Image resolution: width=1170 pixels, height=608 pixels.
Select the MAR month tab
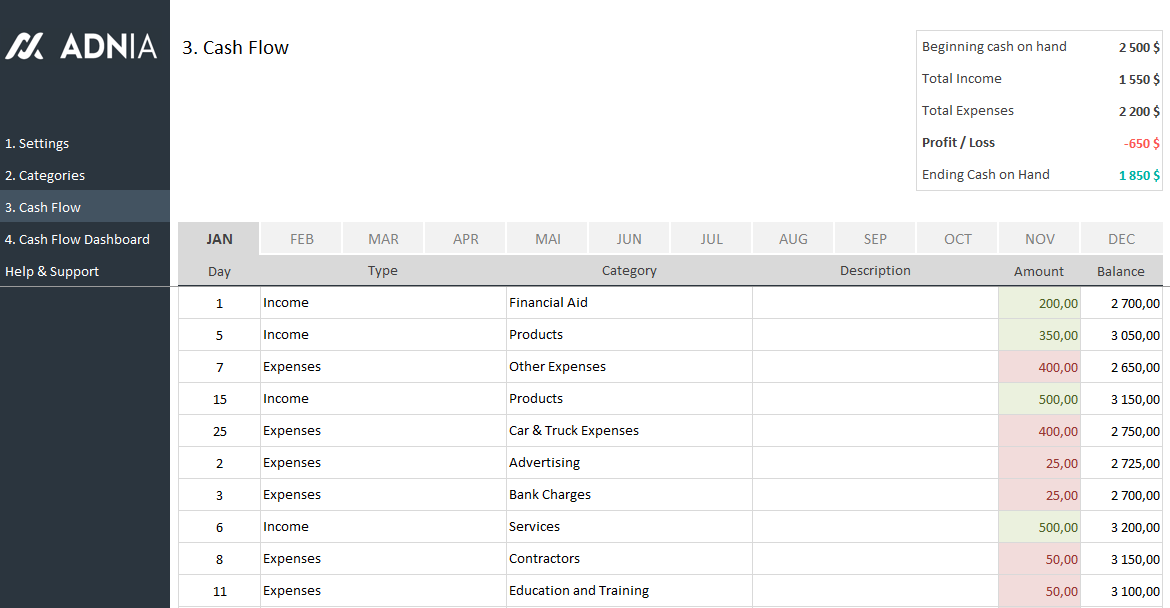[383, 239]
